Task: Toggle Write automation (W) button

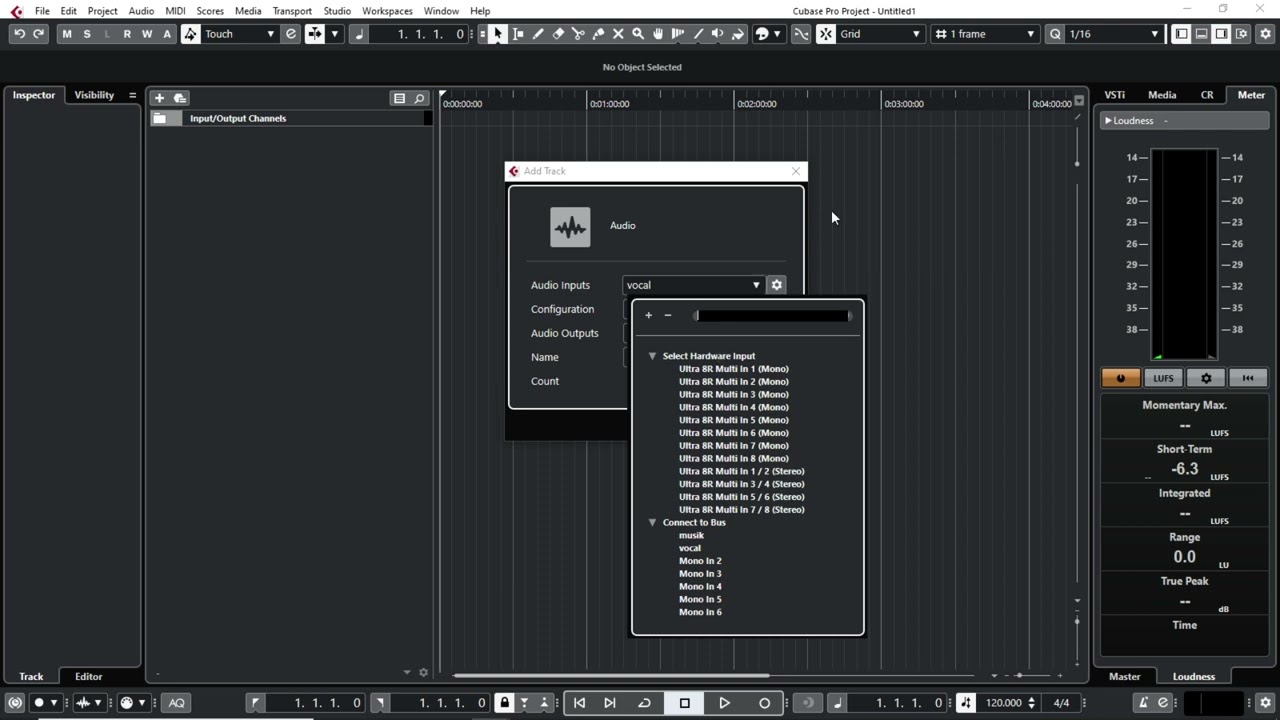Action: point(147,34)
